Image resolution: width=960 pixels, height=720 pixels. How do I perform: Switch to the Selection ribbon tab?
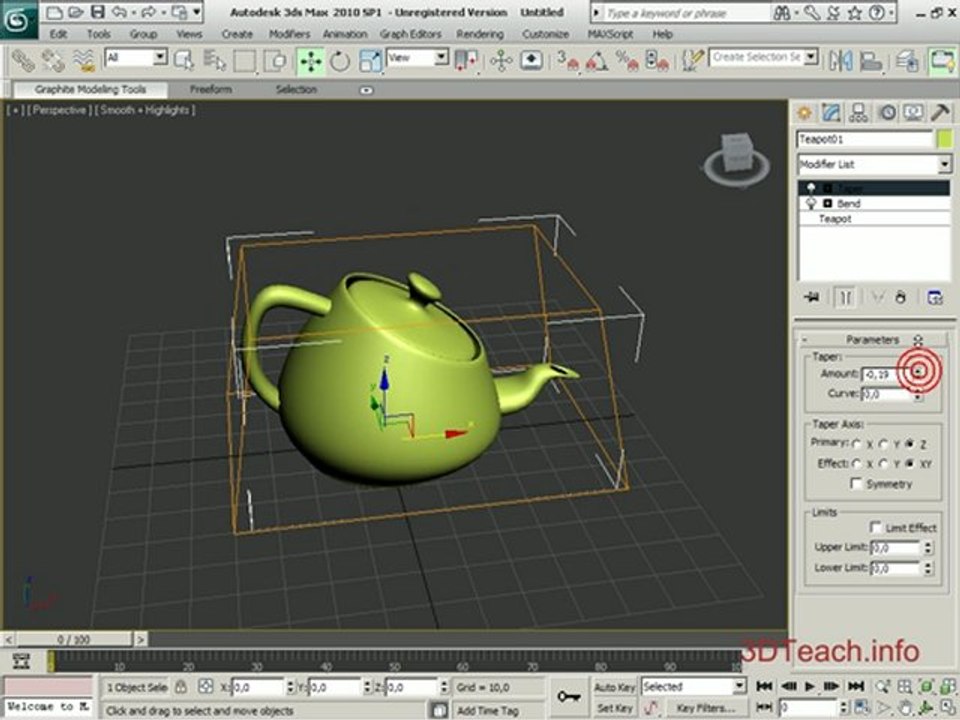click(296, 89)
